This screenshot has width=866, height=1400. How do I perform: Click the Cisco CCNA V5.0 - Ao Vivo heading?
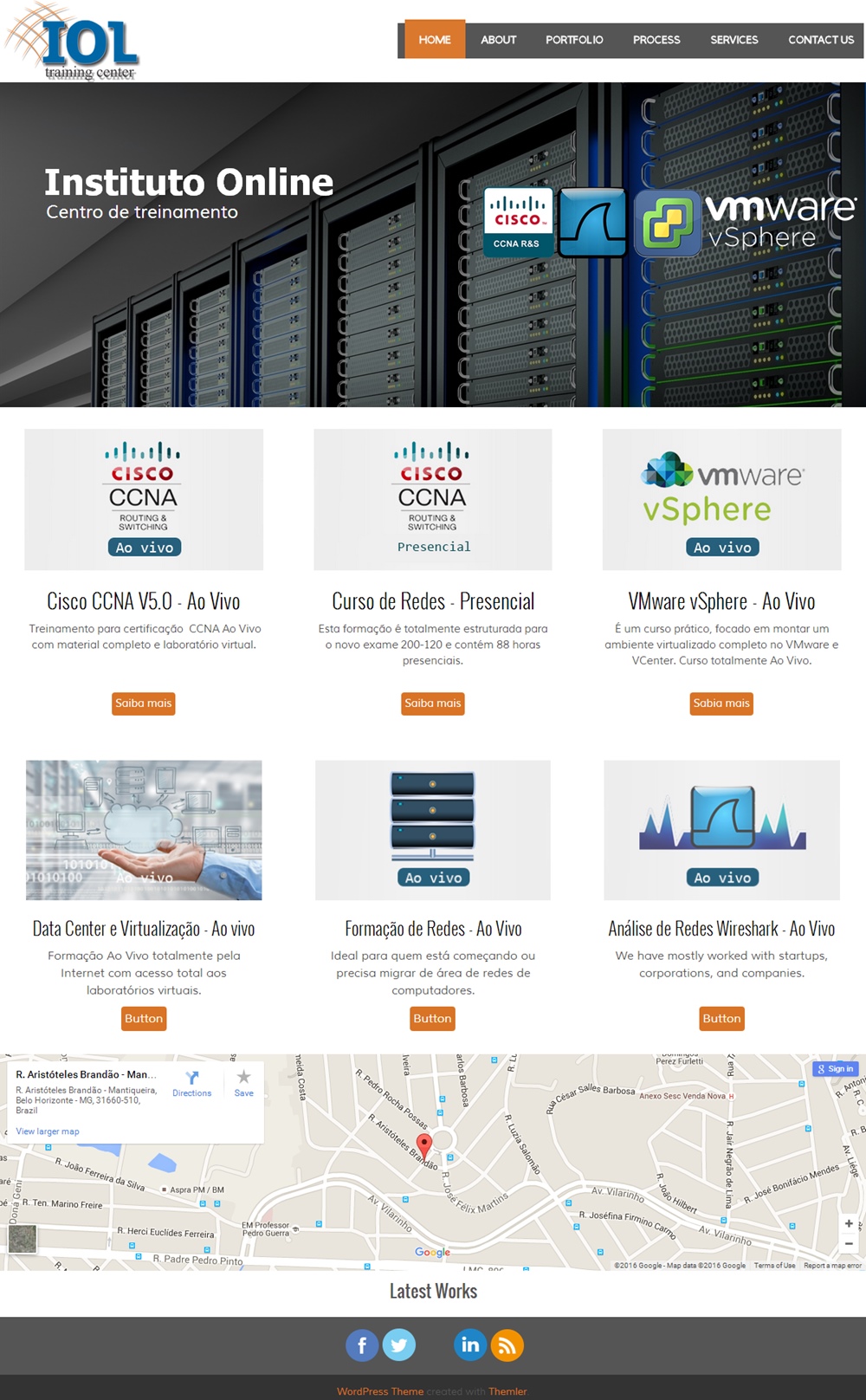pyautogui.click(x=144, y=601)
